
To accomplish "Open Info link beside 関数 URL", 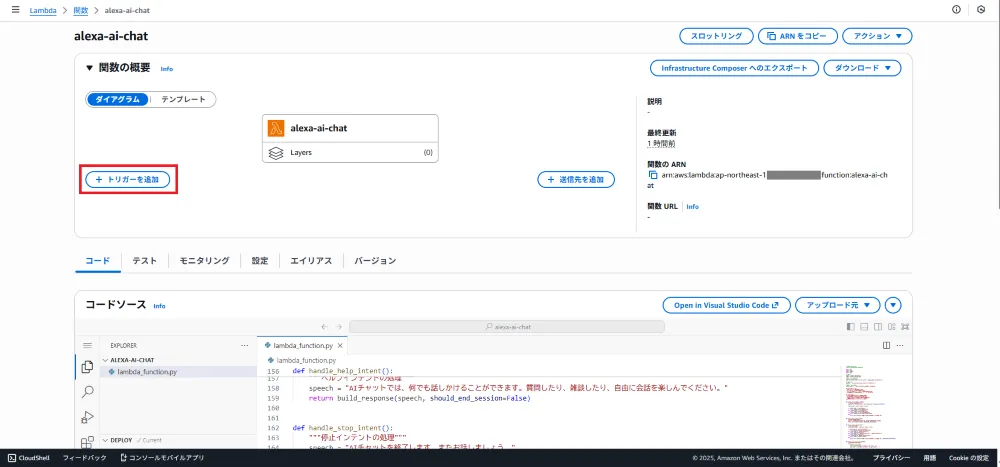I will pyautogui.click(x=693, y=207).
